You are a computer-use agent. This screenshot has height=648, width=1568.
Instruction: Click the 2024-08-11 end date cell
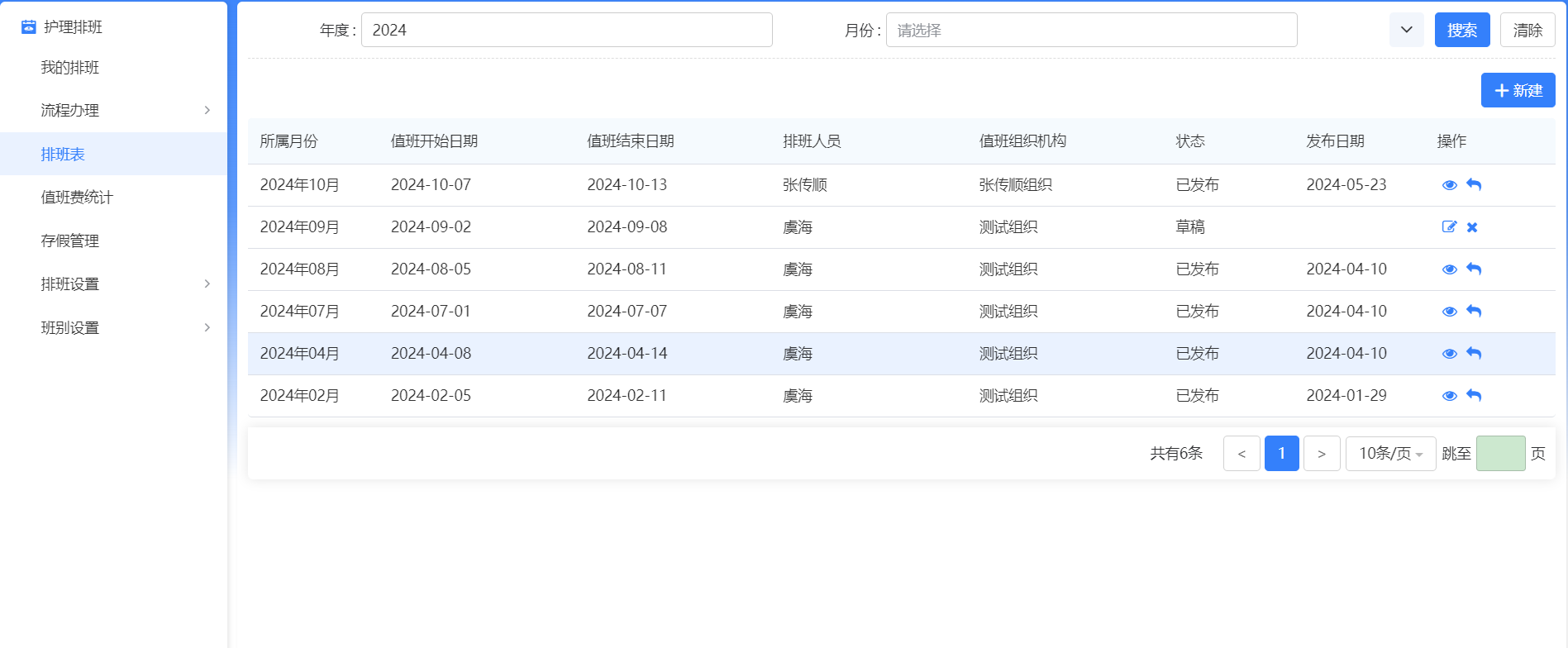coord(627,269)
